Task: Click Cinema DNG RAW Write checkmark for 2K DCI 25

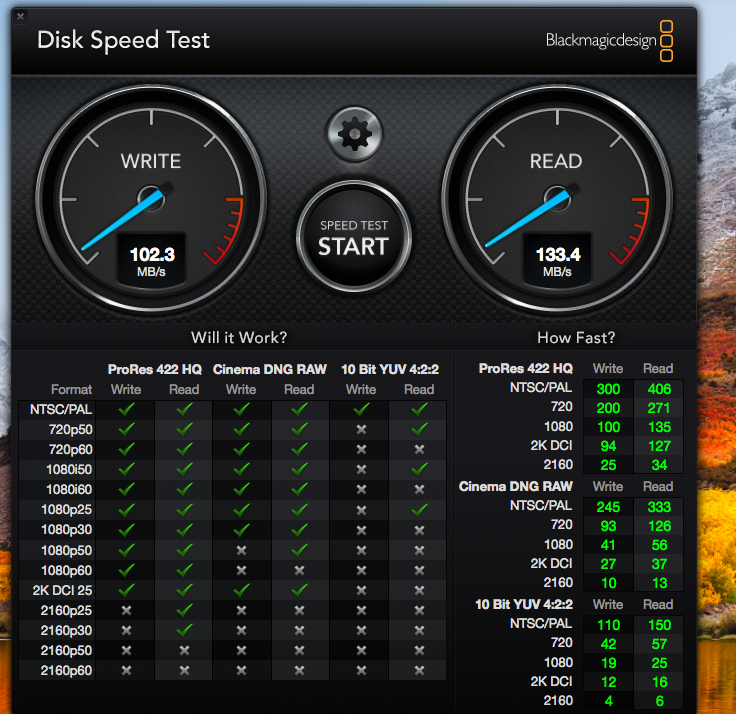Action: pos(241,590)
